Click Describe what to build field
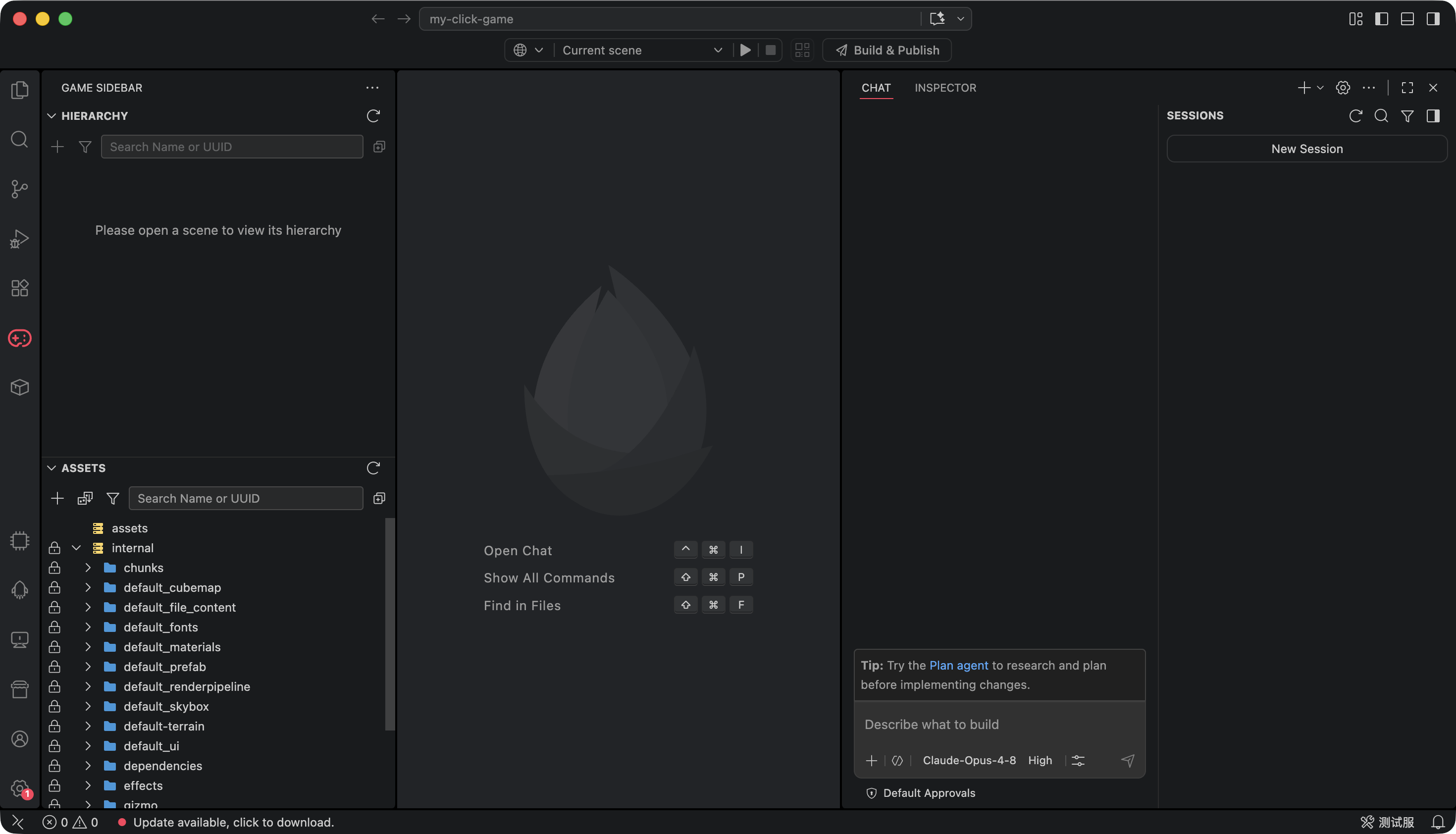The image size is (1456, 834). (999, 725)
